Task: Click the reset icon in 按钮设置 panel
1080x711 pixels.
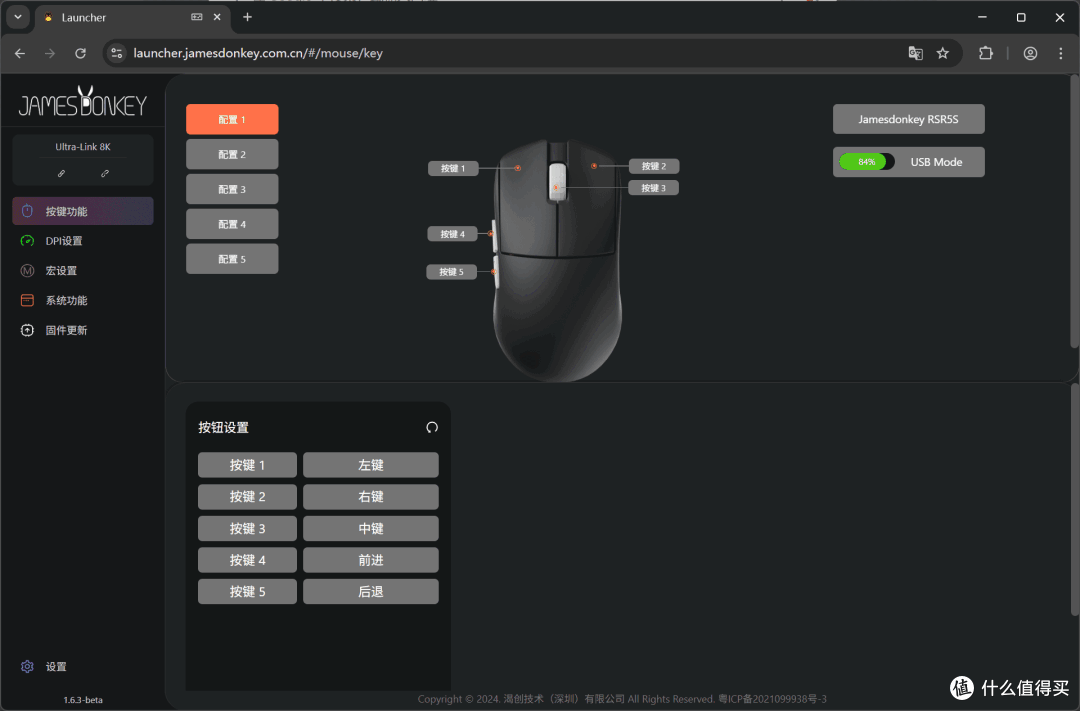Action: (432, 427)
